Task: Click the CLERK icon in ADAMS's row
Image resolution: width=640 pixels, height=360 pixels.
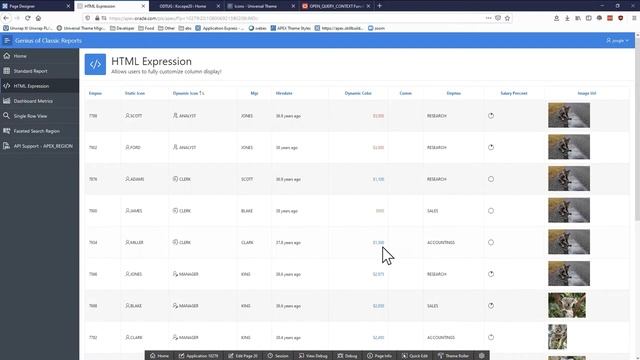Action: tap(175, 179)
